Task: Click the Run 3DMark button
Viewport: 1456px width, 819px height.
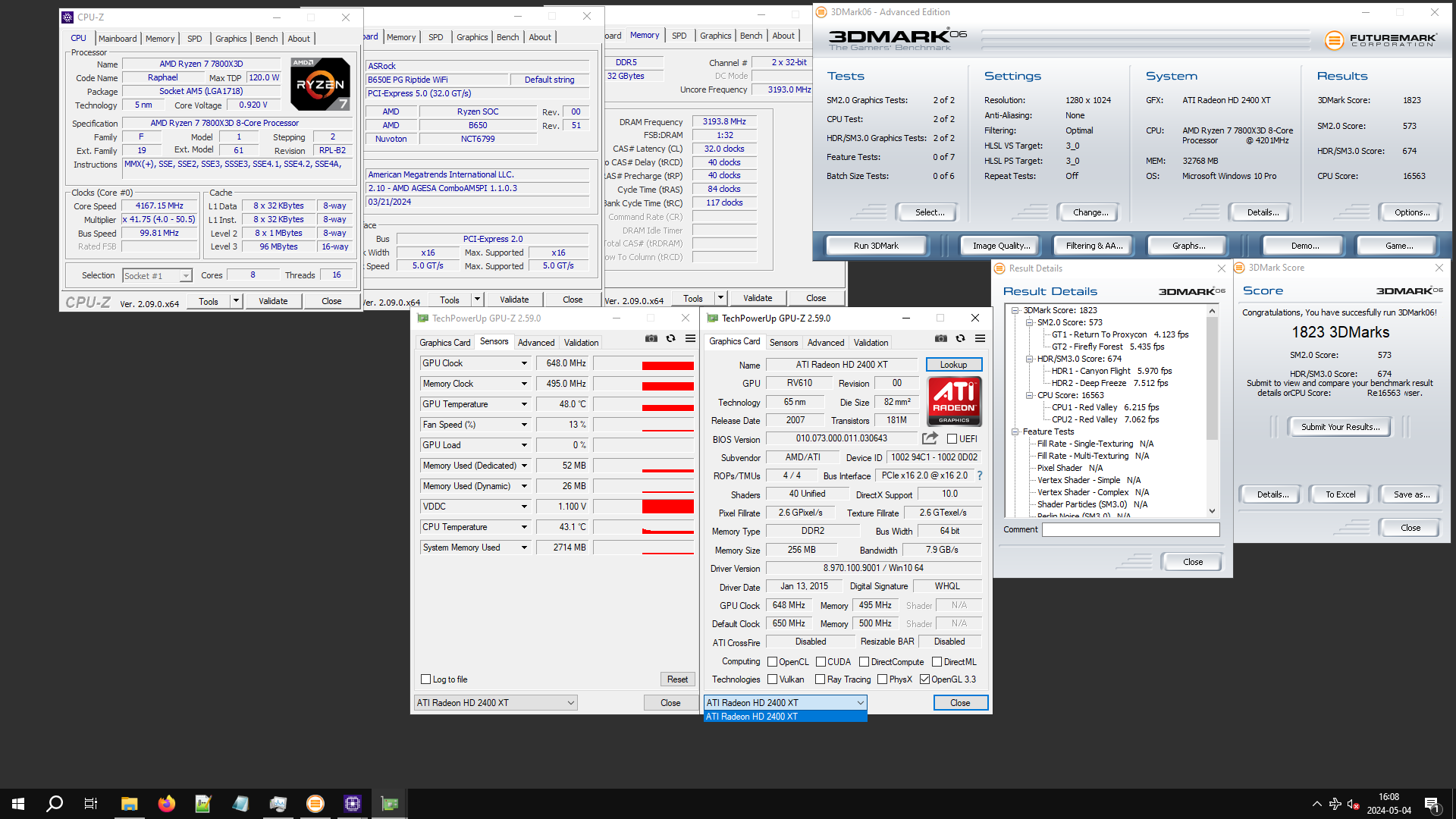Action: 876,246
